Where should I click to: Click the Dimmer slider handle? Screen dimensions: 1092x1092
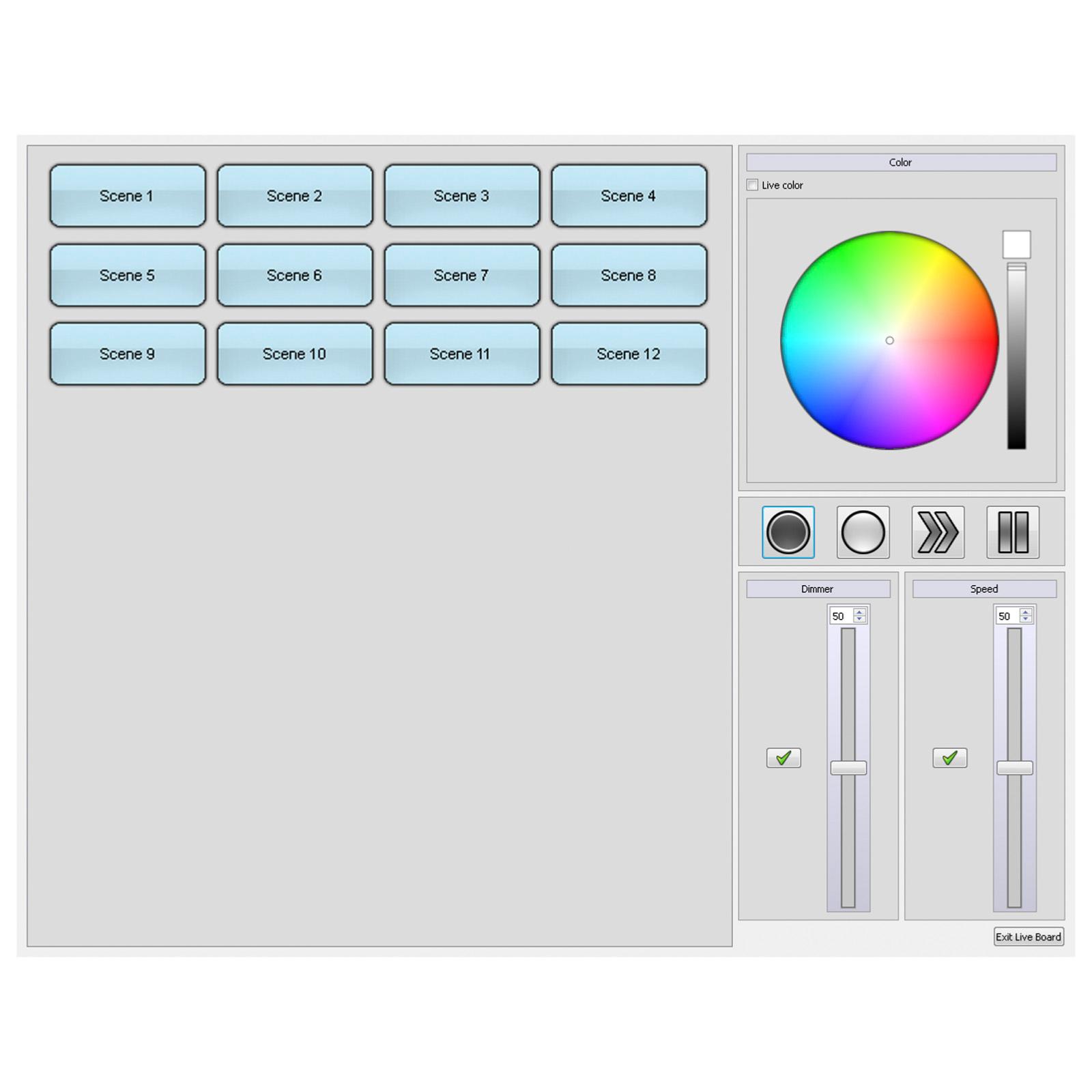tap(848, 768)
